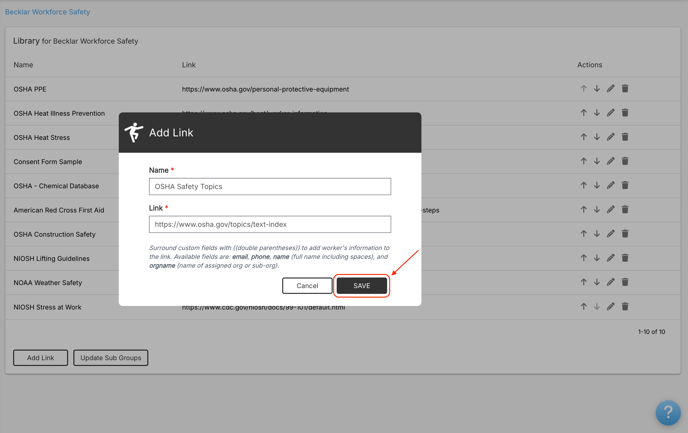The image size is (688, 433).
Task: Move OSHA - Chemical Database down
Action: point(597,185)
